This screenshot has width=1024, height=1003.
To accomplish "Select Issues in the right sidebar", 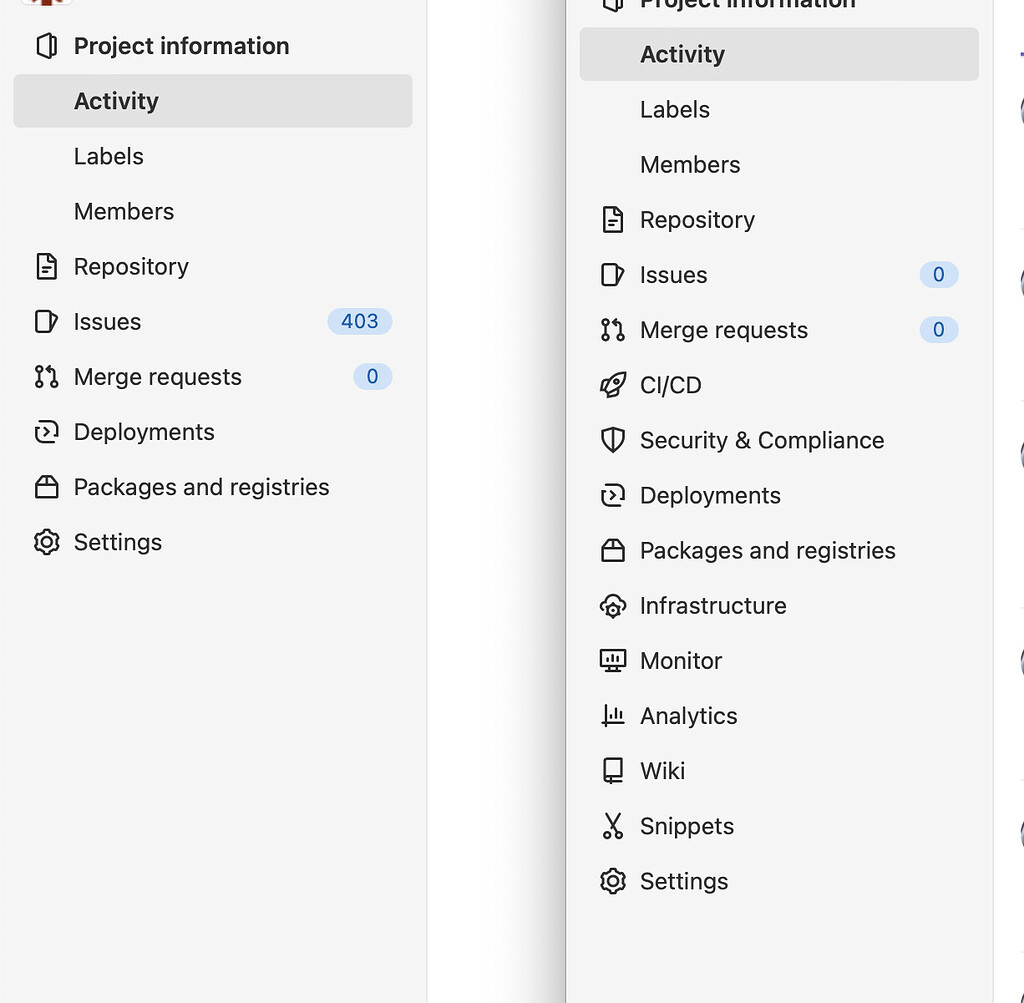I will [x=673, y=275].
